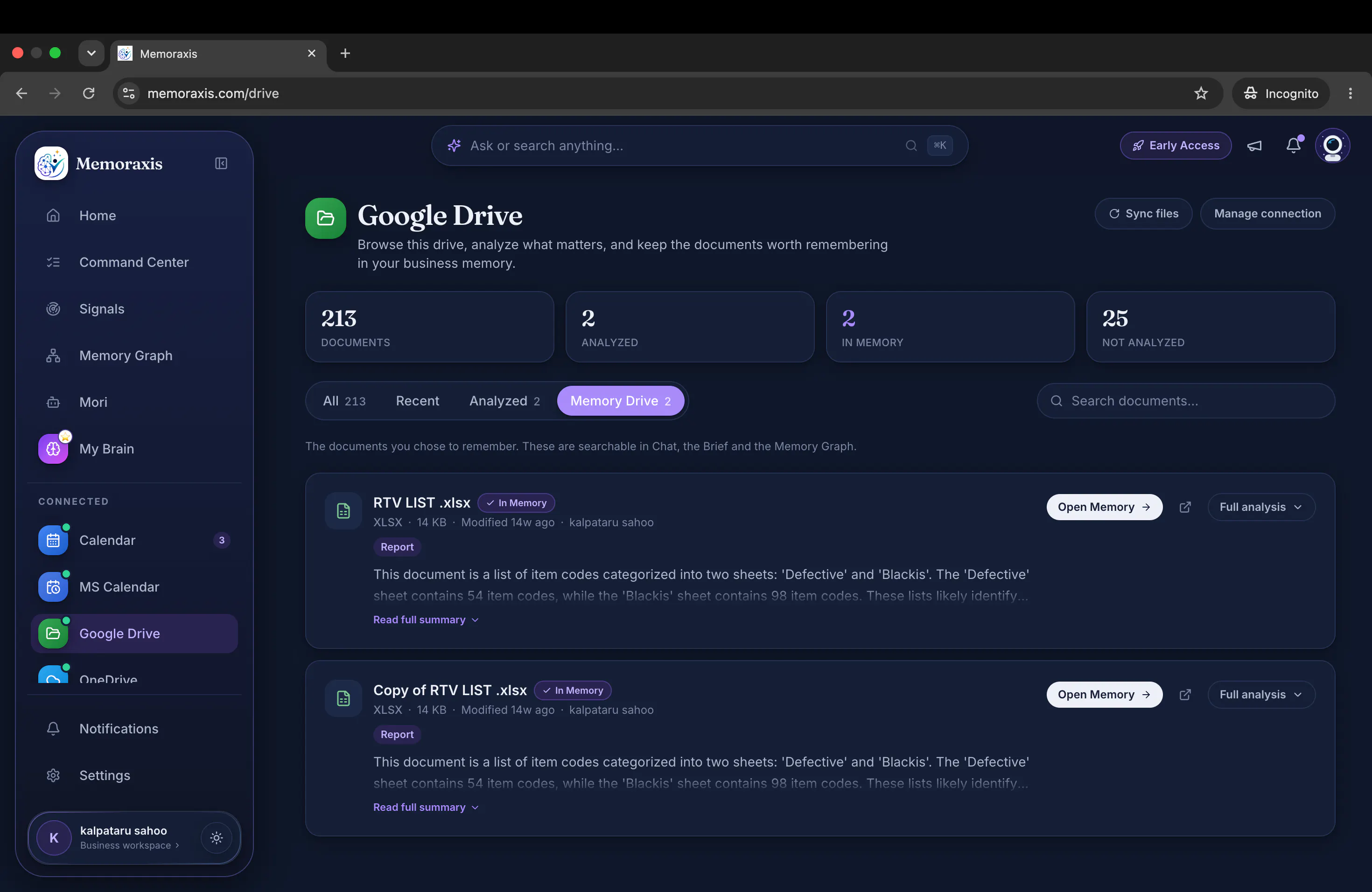Click the site info icon in address bar
Screen dimensions: 1372x892
coord(128,93)
